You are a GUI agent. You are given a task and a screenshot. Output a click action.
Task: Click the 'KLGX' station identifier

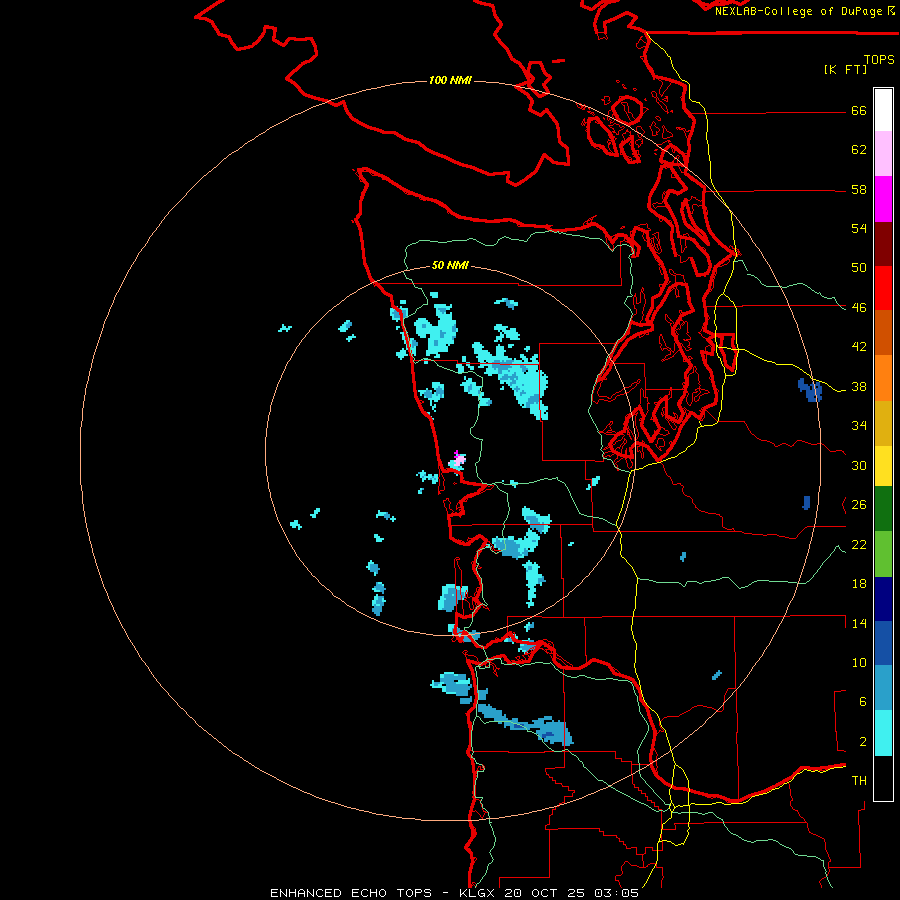coord(476,893)
